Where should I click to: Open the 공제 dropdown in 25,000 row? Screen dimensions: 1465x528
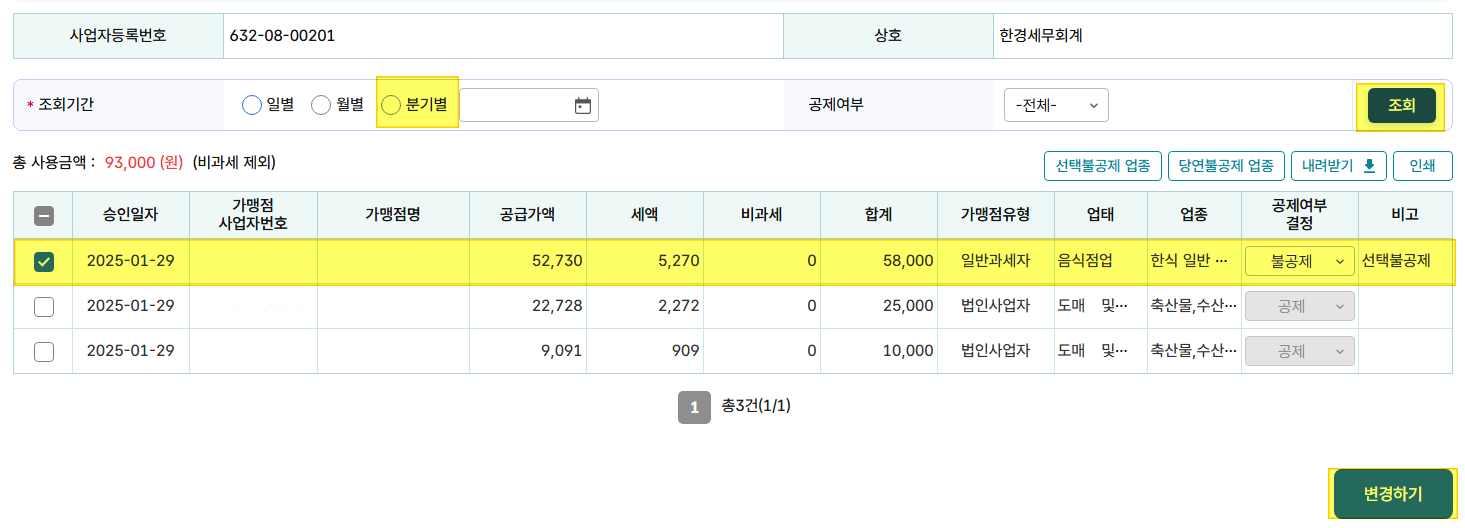coord(1299,307)
